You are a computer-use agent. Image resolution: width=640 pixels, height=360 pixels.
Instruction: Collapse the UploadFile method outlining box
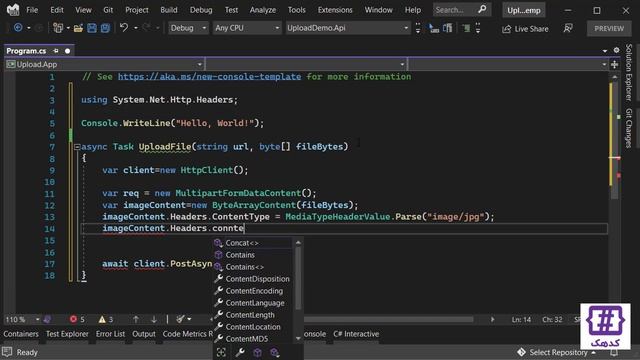[x=77, y=147]
